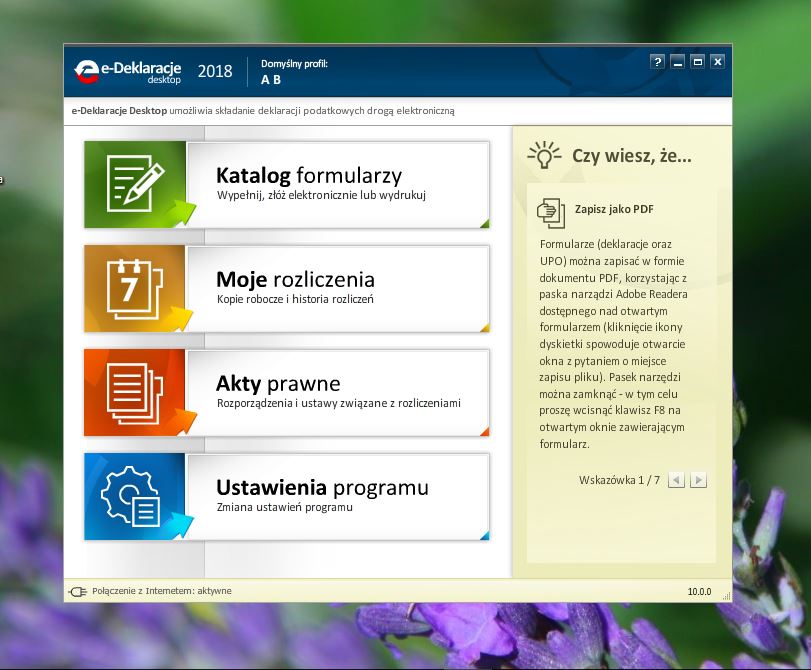Click the e-Deklaracje desktop logo

pyautogui.click(x=128, y=71)
